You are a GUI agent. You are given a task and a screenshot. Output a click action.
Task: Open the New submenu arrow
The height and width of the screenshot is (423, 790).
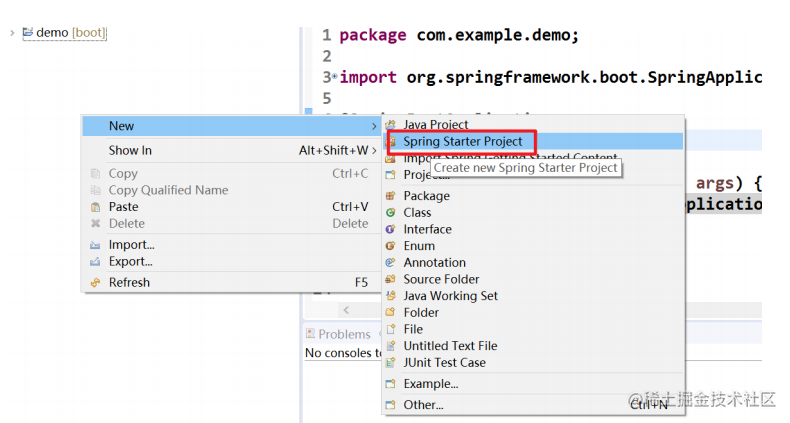[x=374, y=126]
